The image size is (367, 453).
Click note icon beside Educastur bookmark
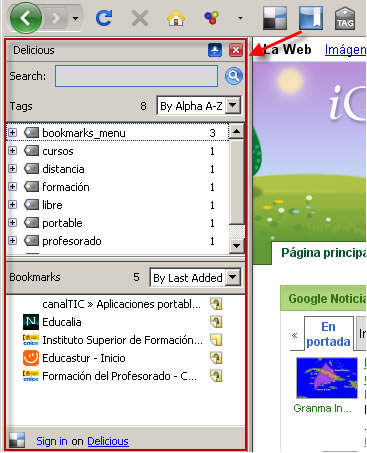click(x=216, y=358)
